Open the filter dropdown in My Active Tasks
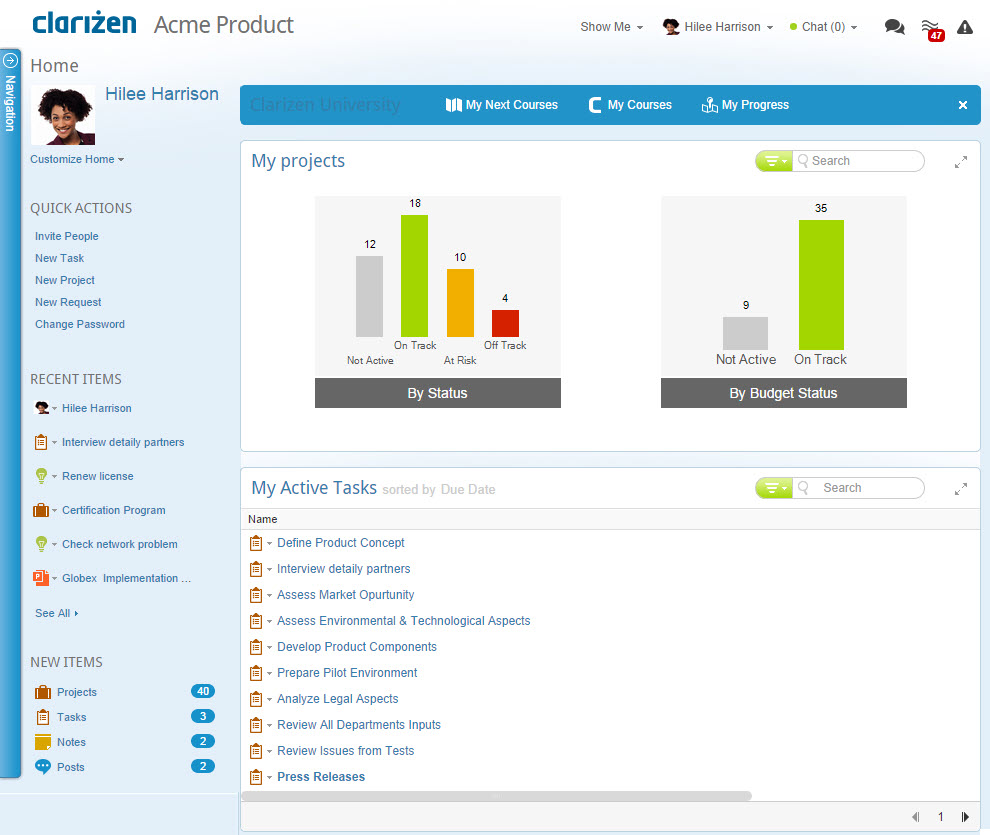The image size is (990, 835). click(x=775, y=488)
